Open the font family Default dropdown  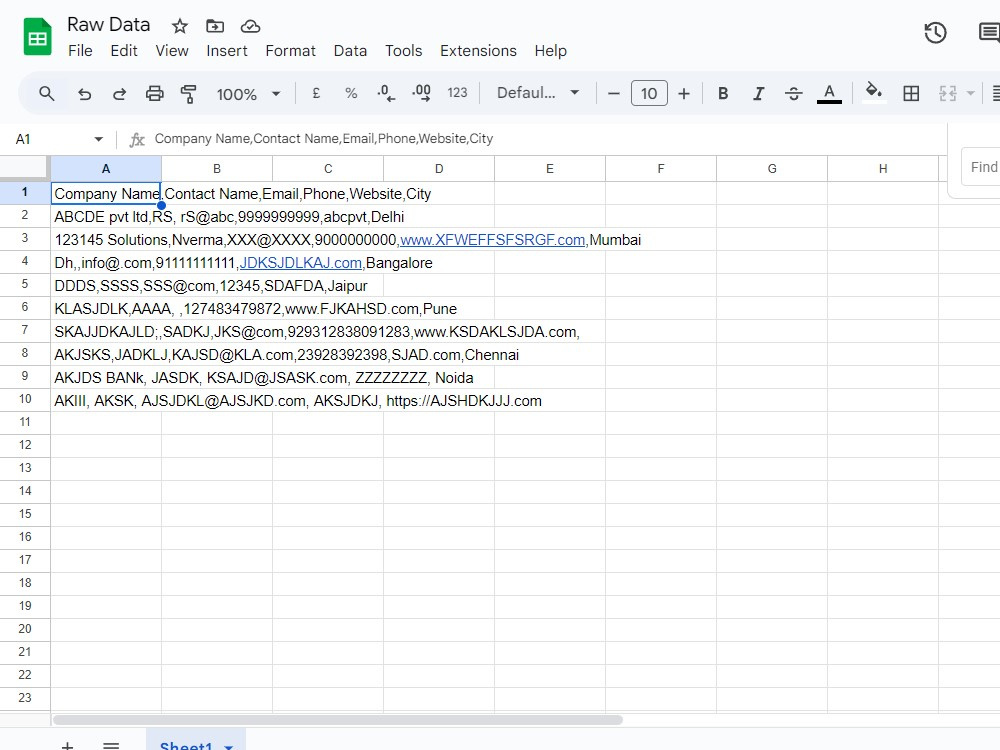[x=538, y=93]
